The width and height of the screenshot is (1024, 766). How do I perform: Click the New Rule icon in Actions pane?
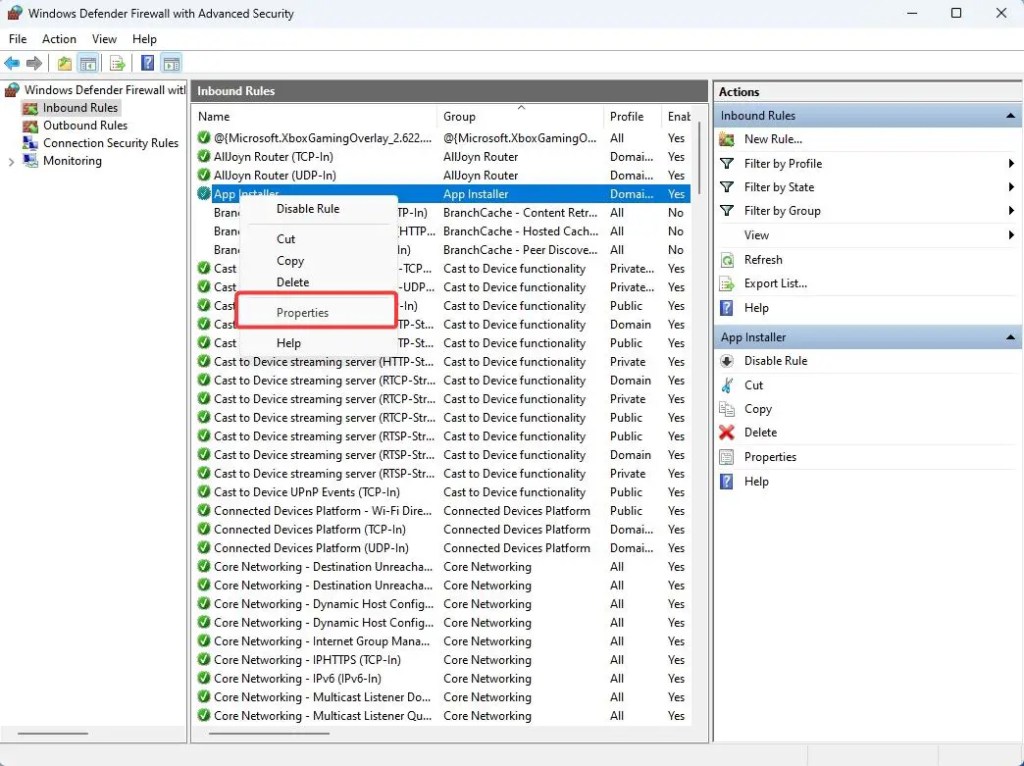click(727, 139)
